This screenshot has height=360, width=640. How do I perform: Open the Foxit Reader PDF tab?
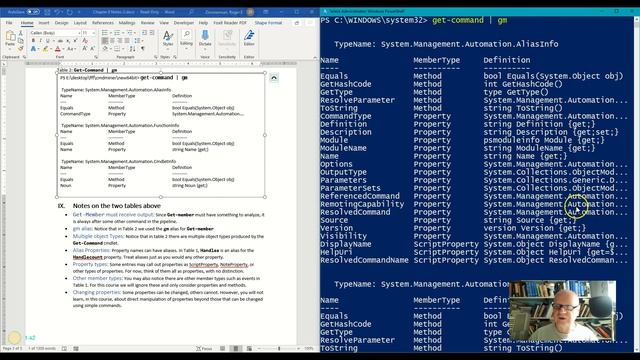(x=230, y=23)
